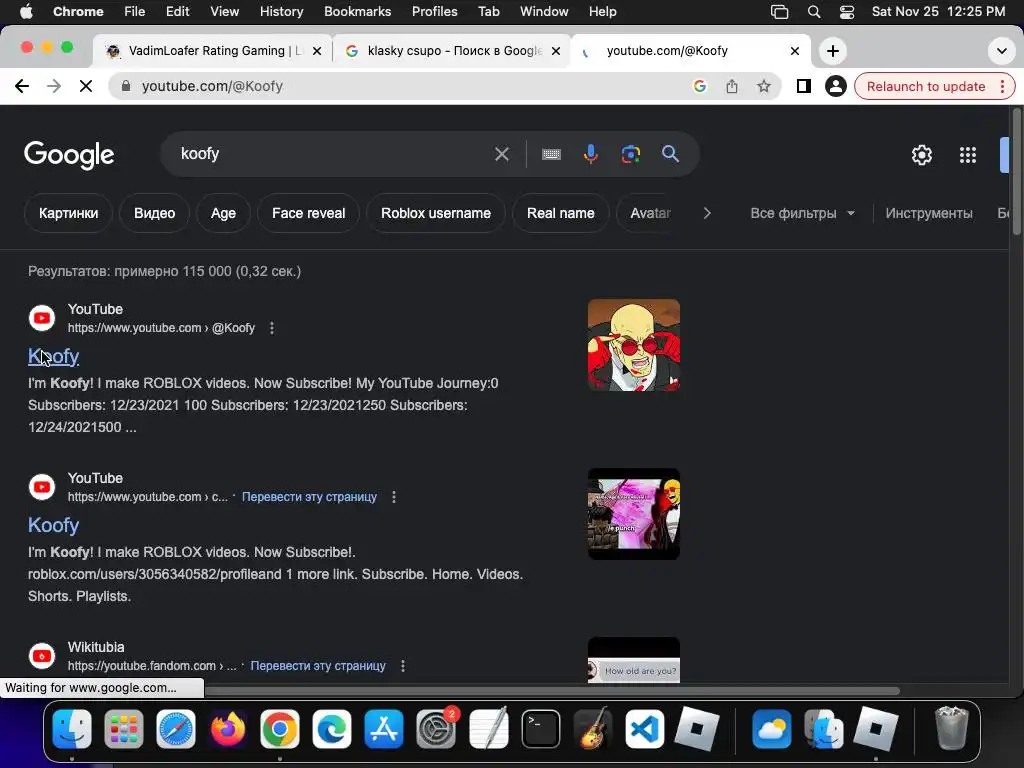Click the Google icon in the address bar

point(699,86)
